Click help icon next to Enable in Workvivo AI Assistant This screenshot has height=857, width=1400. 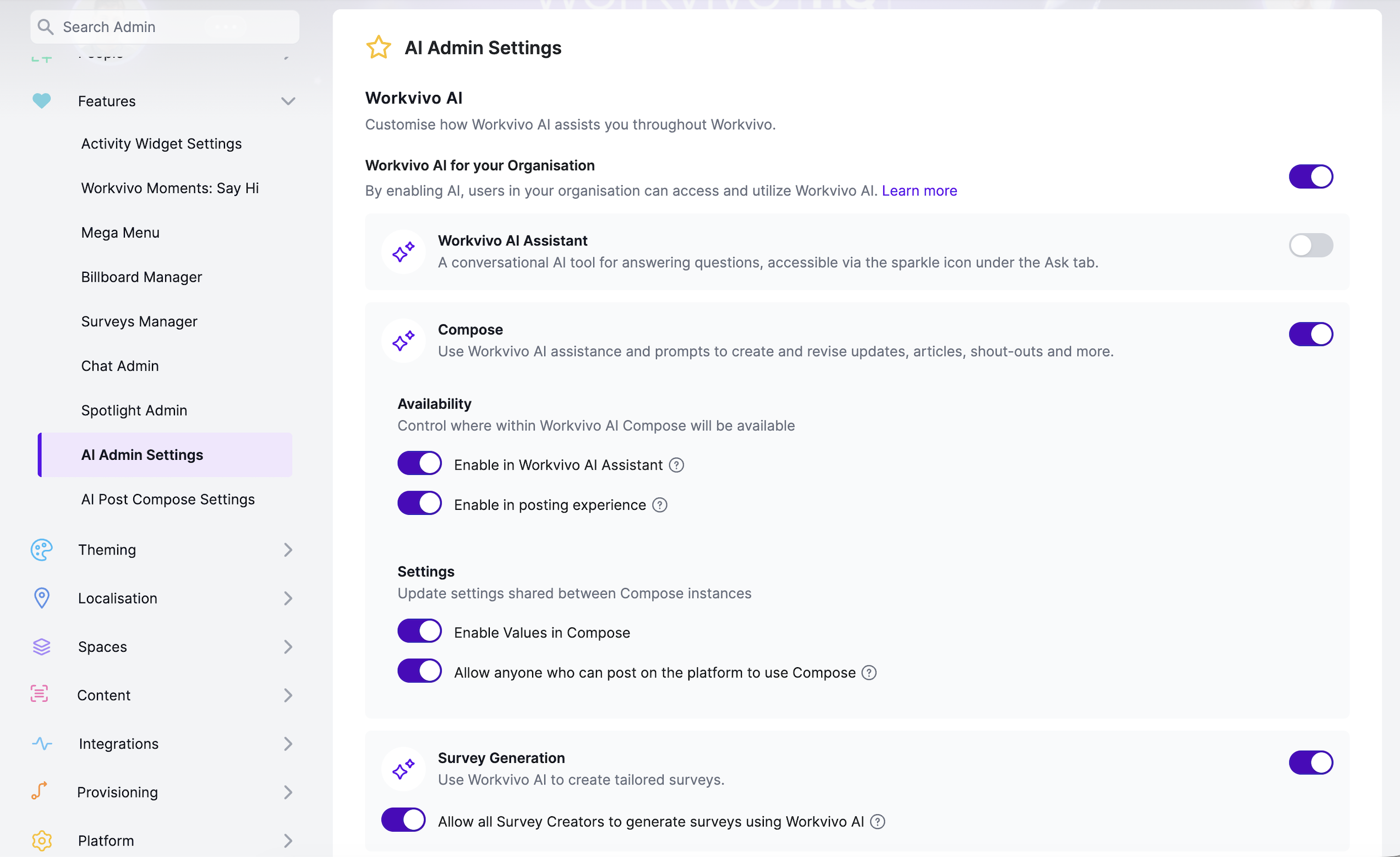click(x=676, y=465)
